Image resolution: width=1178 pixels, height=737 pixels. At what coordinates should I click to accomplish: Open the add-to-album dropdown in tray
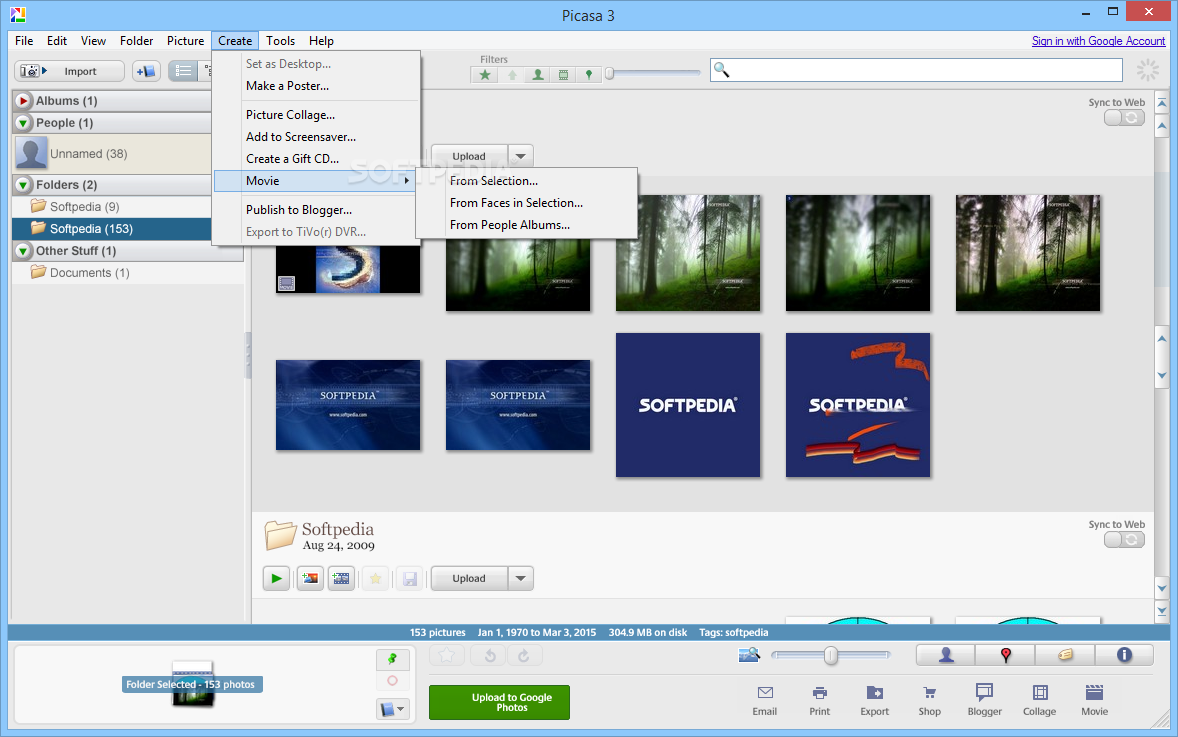[x=392, y=709]
